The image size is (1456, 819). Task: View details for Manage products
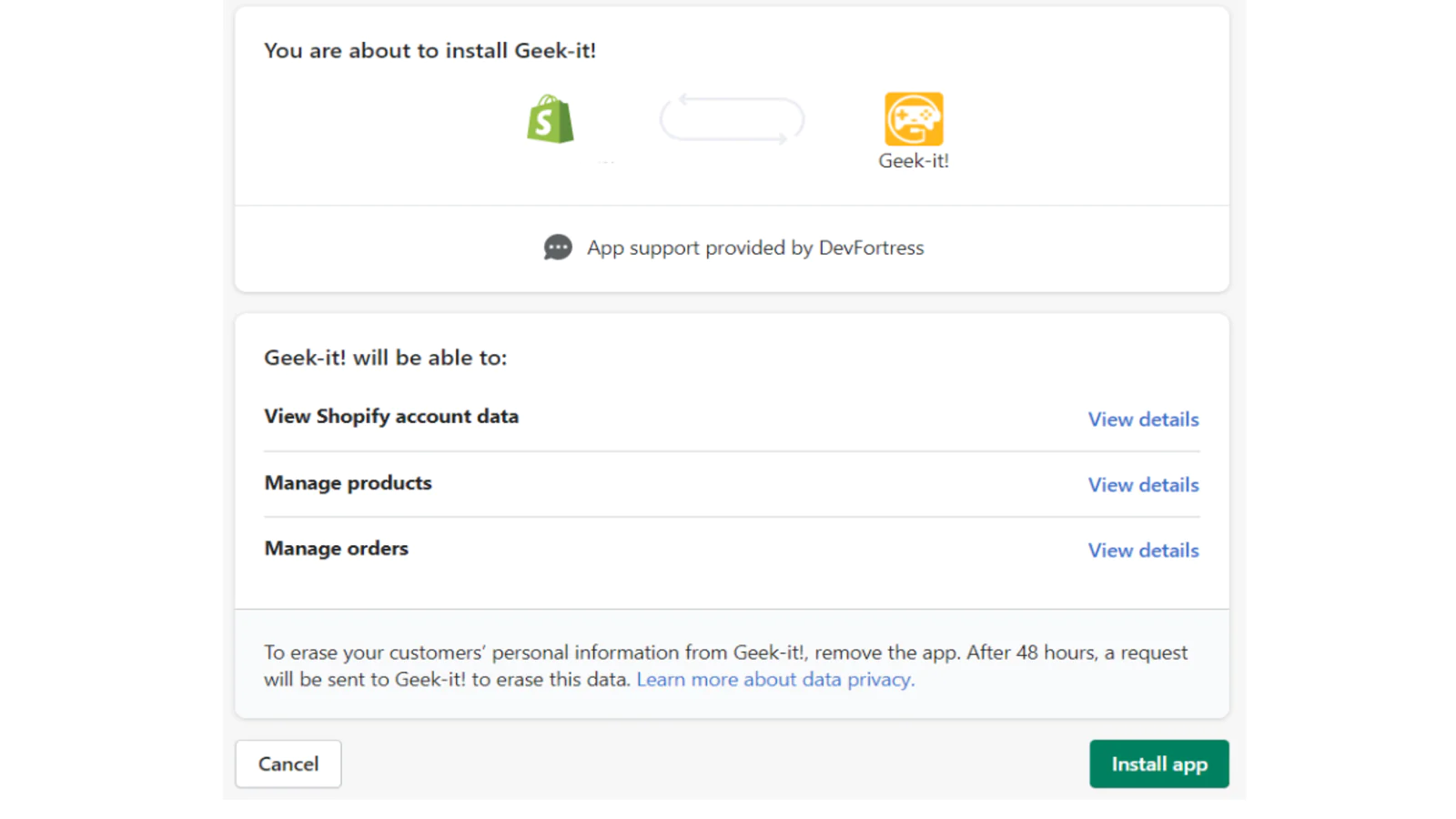coord(1143,485)
